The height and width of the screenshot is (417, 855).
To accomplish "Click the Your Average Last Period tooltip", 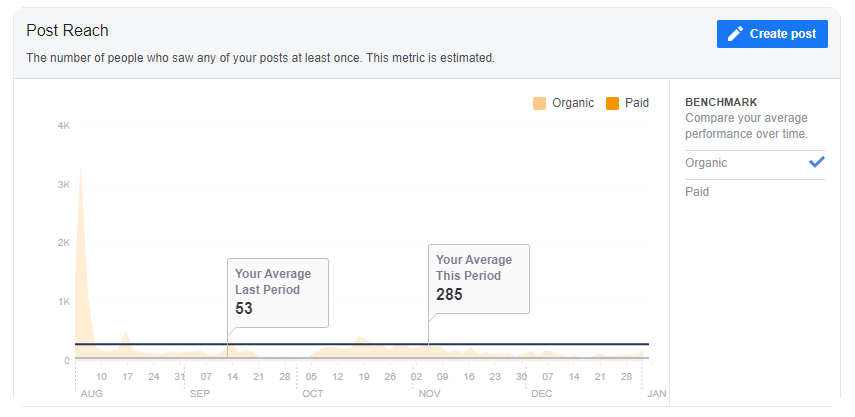I will coord(278,293).
